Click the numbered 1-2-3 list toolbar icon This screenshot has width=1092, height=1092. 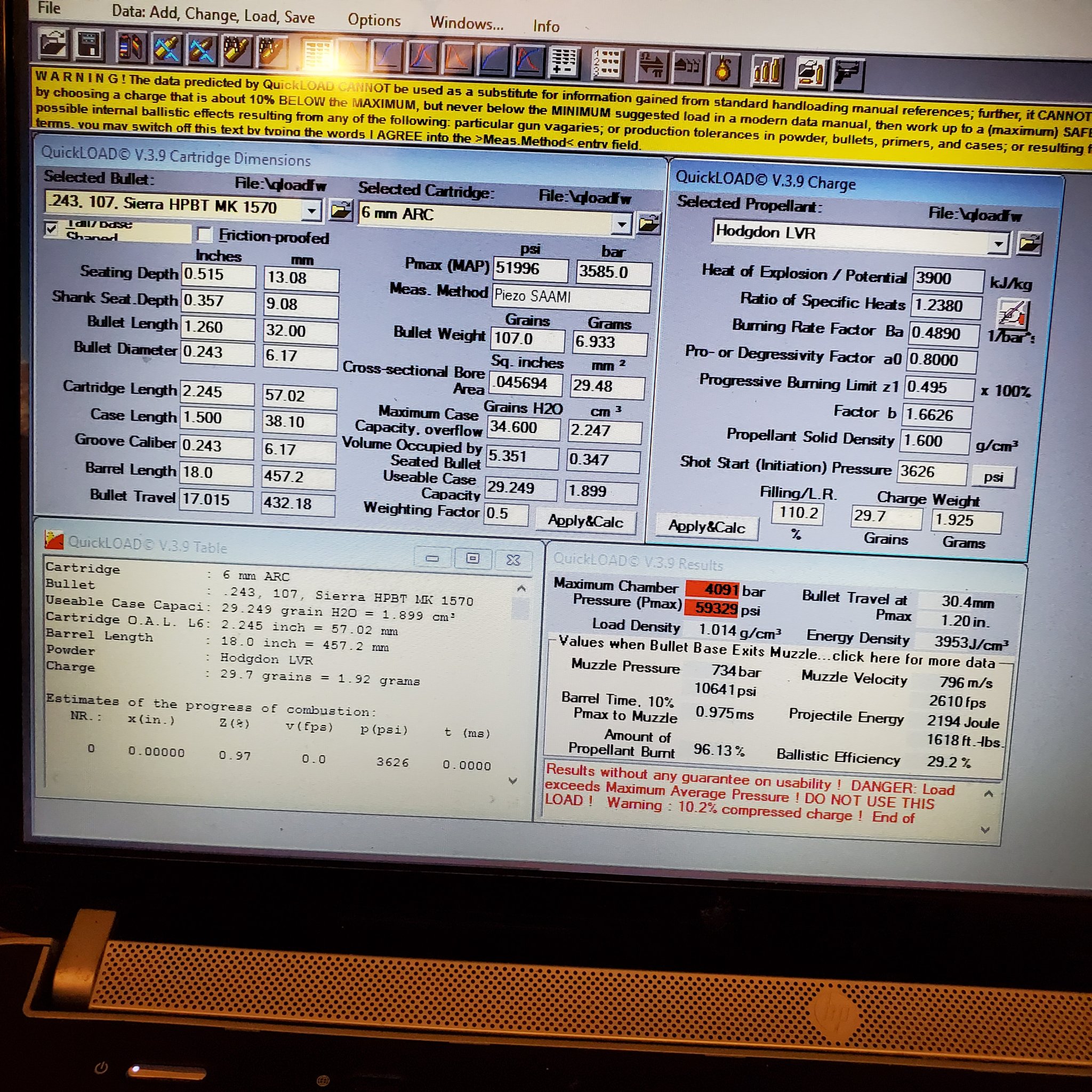607,64
